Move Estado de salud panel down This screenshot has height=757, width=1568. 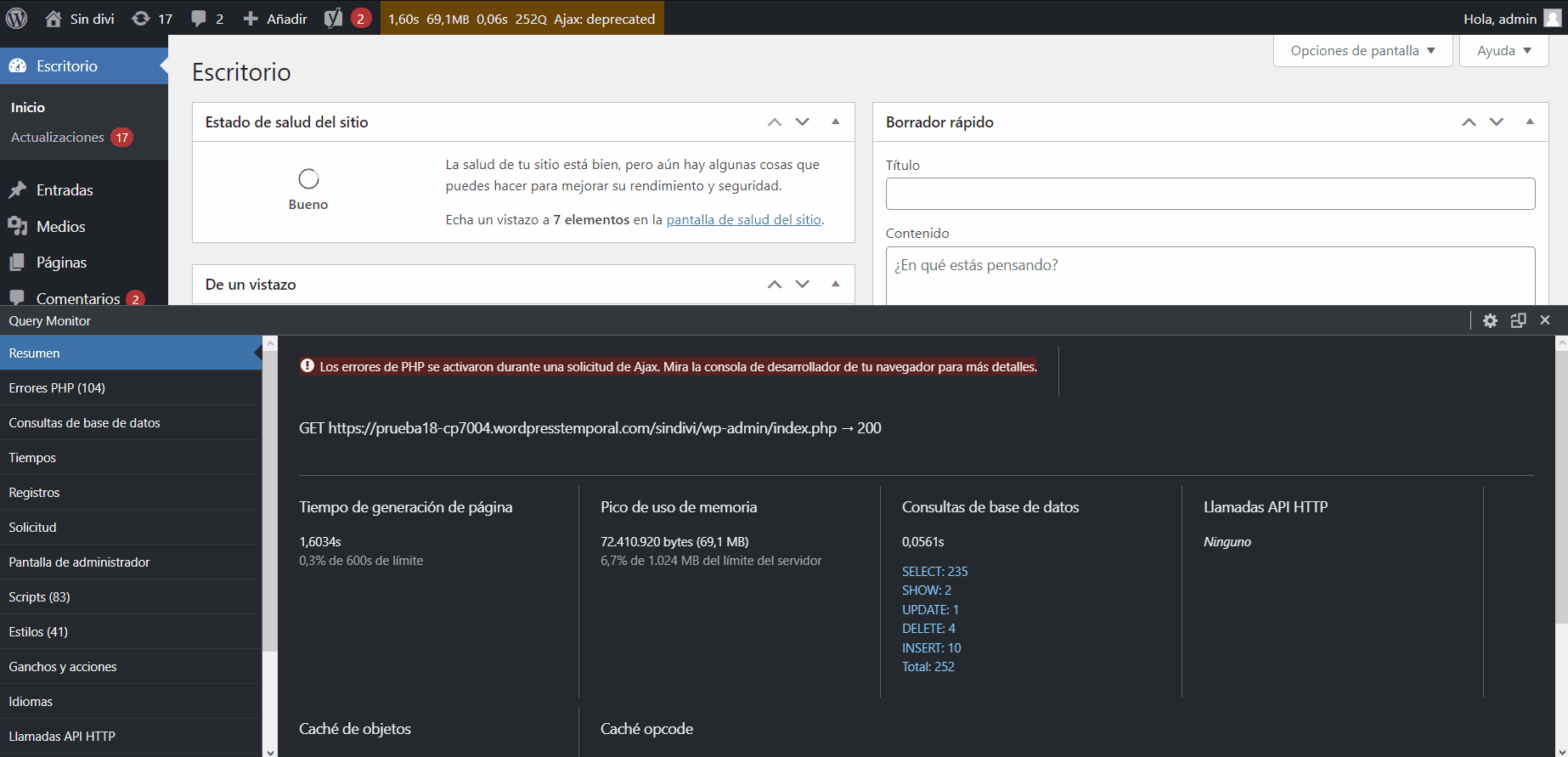point(803,122)
